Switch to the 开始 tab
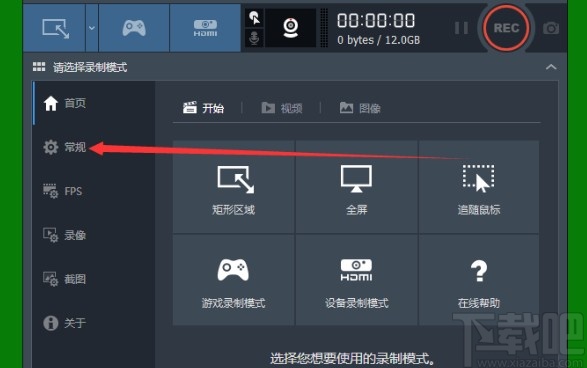The image size is (587, 368). point(203,108)
